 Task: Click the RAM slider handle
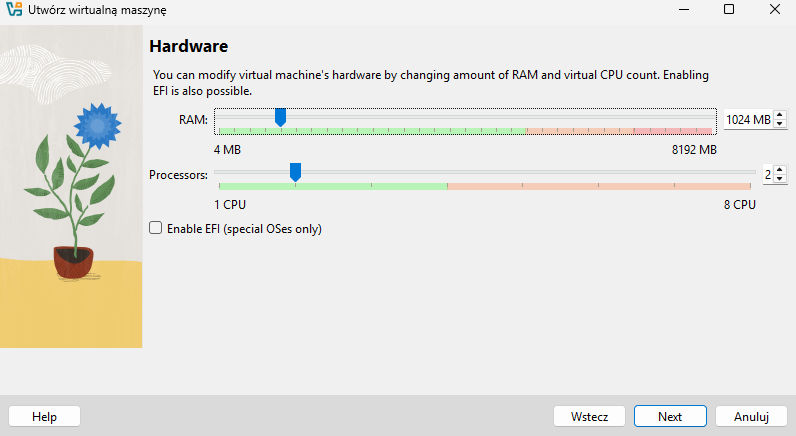click(x=281, y=118)
